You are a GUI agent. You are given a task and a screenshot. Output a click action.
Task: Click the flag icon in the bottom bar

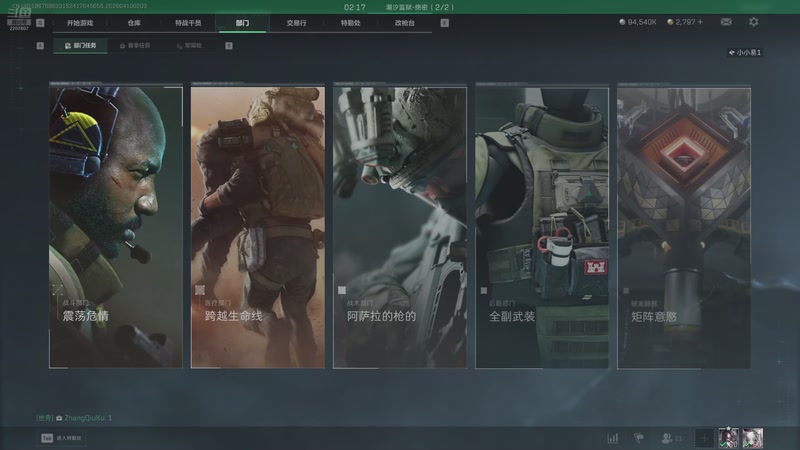click(638, 438)
